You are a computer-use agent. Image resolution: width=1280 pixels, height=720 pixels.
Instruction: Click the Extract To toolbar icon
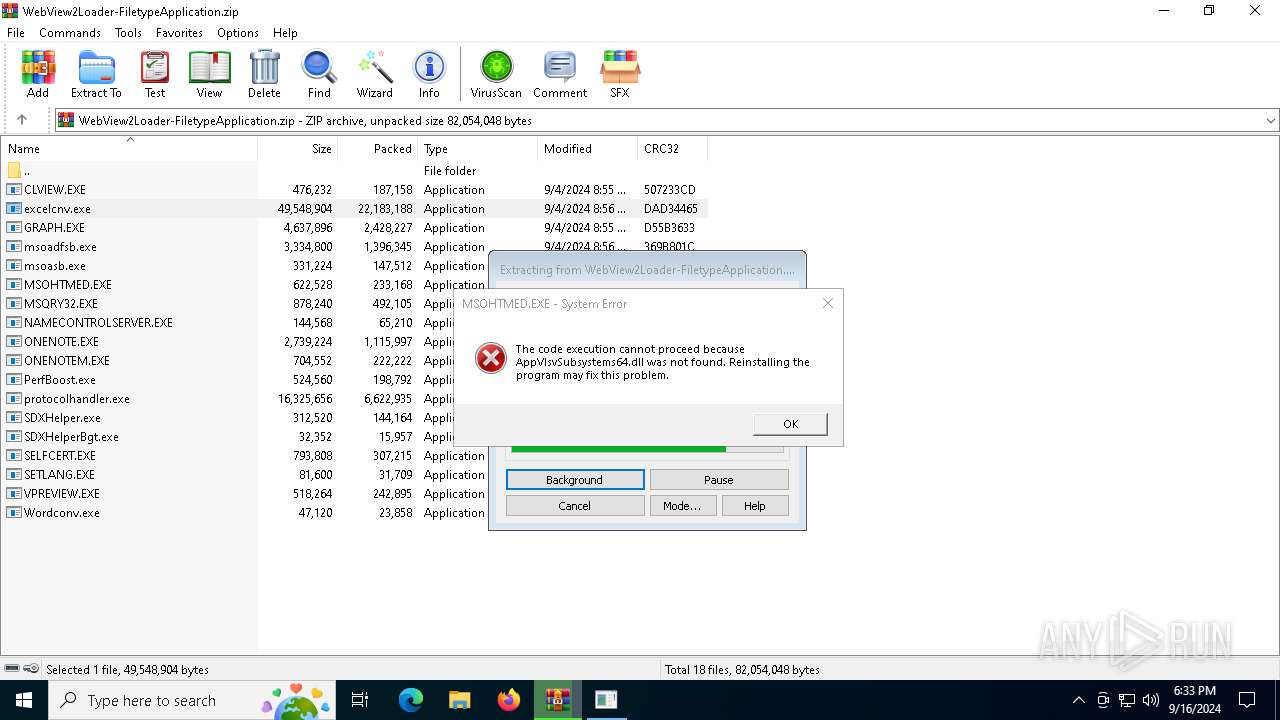[x=96, y=75]
